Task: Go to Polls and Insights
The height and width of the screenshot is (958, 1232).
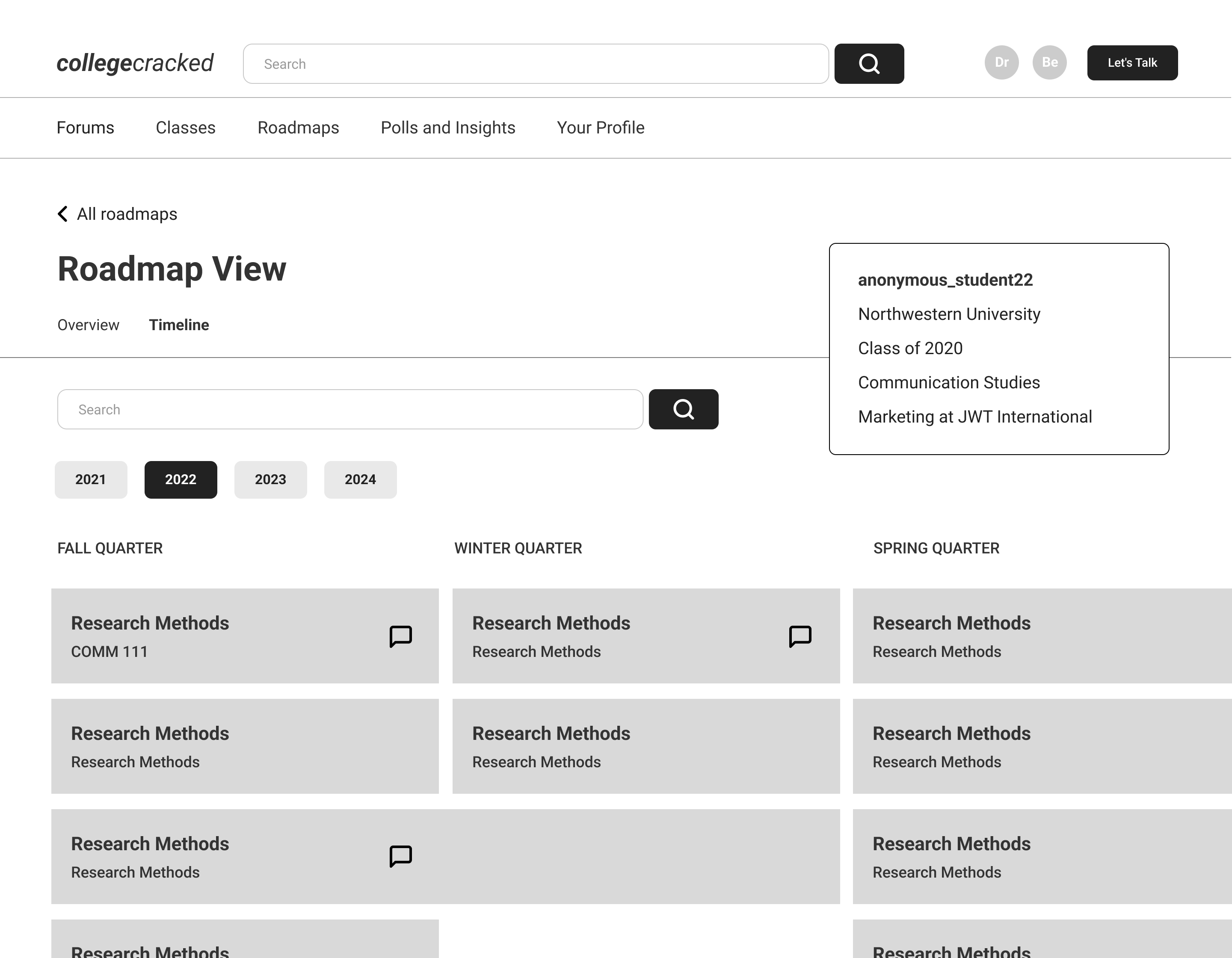Action: point(448,128)
